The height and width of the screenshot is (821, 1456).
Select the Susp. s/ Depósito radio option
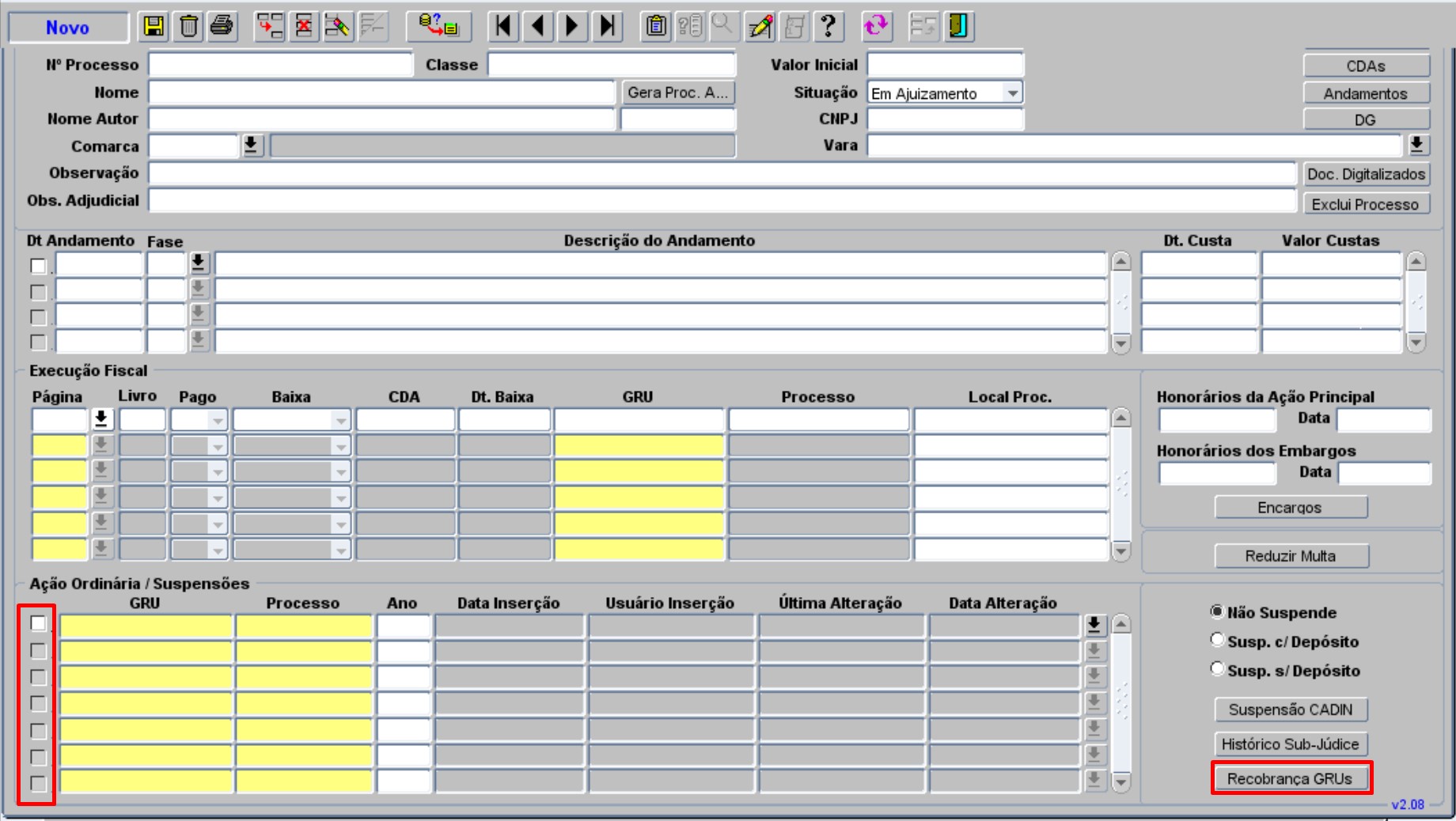[1217, 669]
